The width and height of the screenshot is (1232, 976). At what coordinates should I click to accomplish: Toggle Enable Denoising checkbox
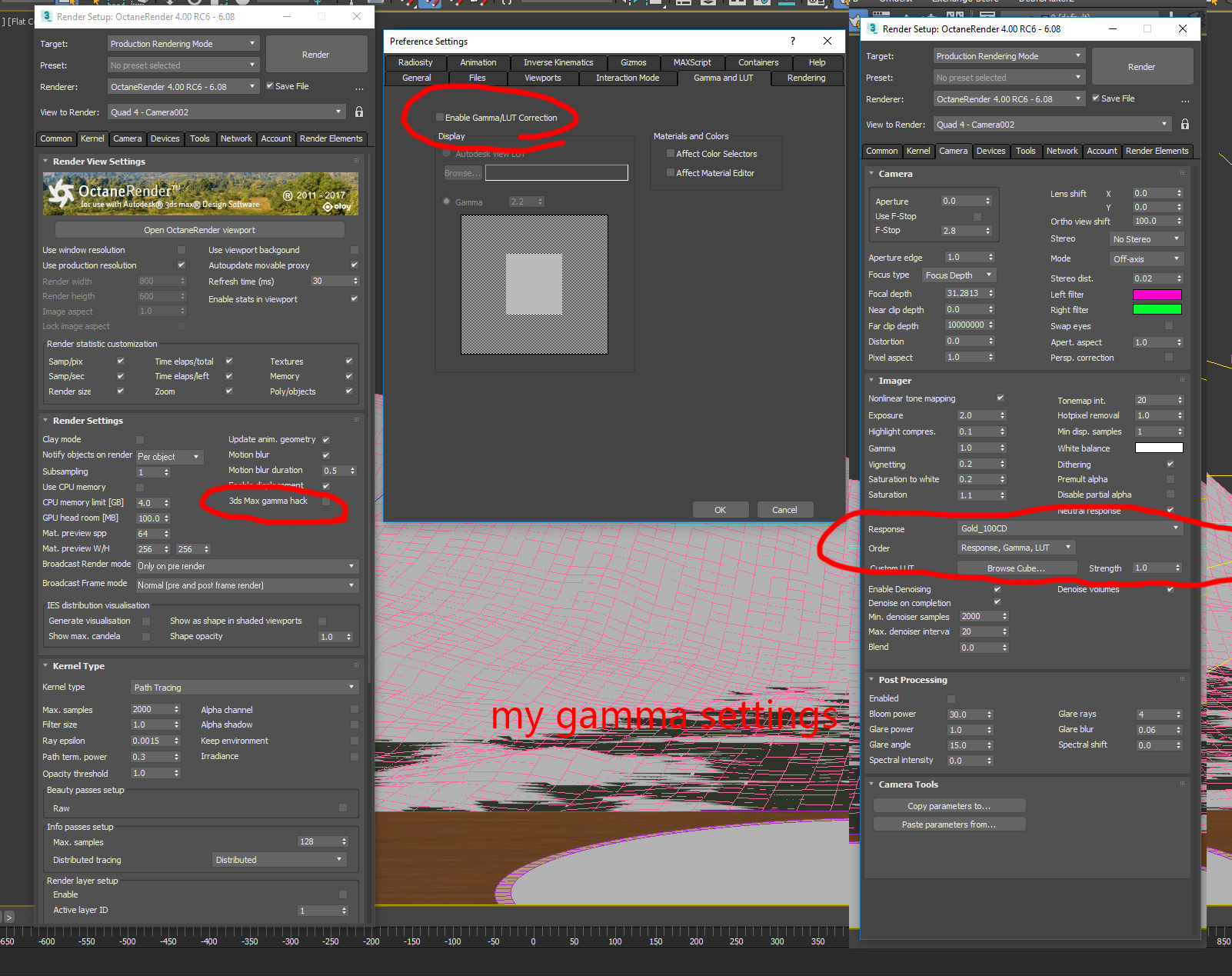click(x=997, y=589)
